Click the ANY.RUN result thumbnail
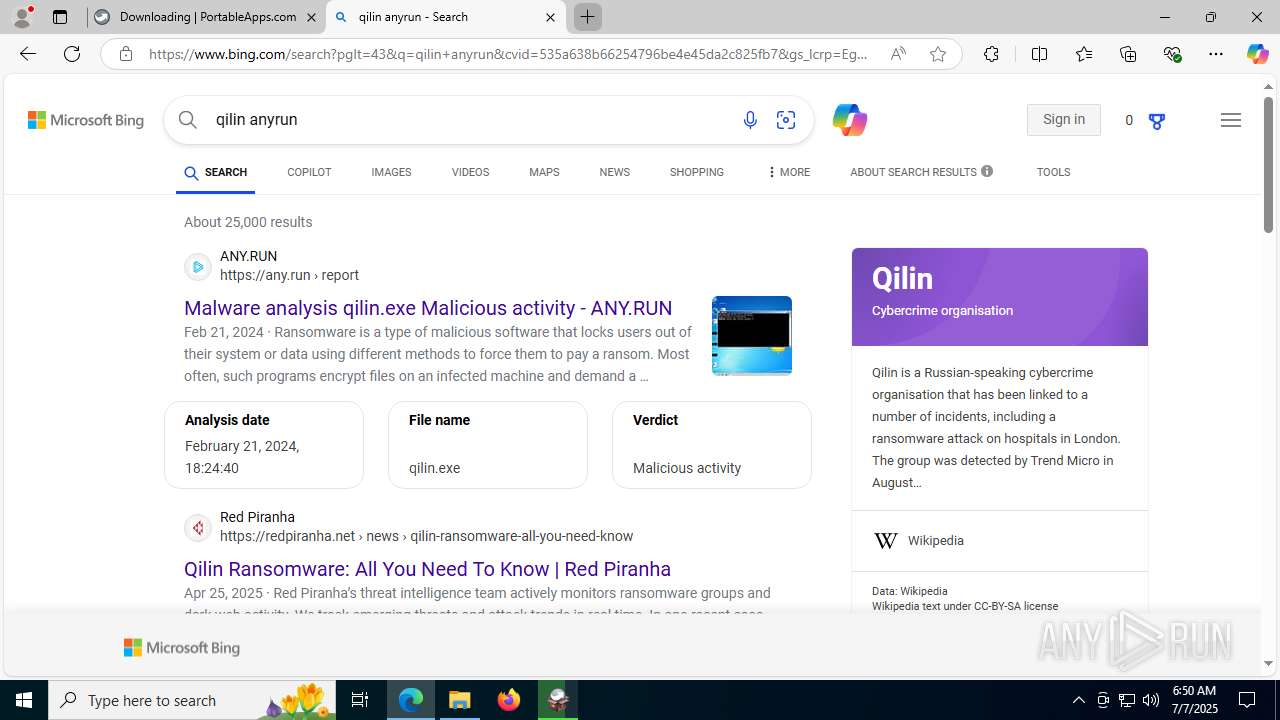1280x720 pixels. click(752, 336)
